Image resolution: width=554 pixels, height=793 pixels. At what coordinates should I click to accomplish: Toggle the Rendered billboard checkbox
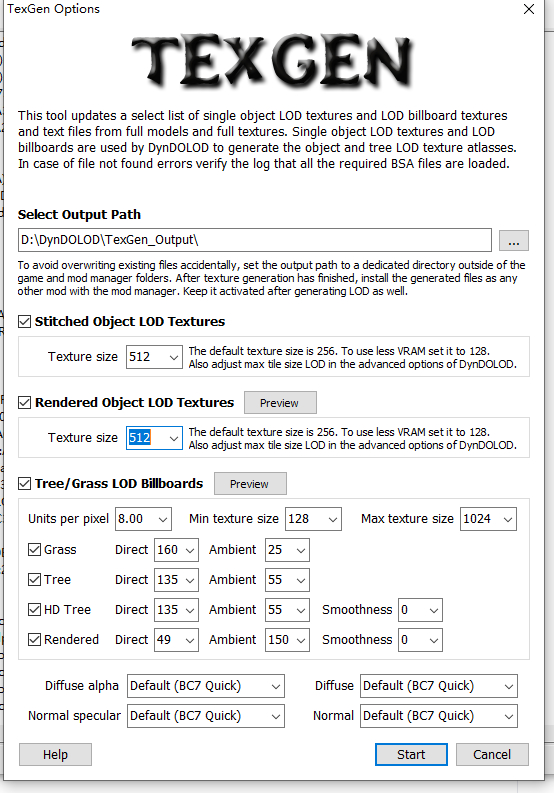(x=34, y=640)
